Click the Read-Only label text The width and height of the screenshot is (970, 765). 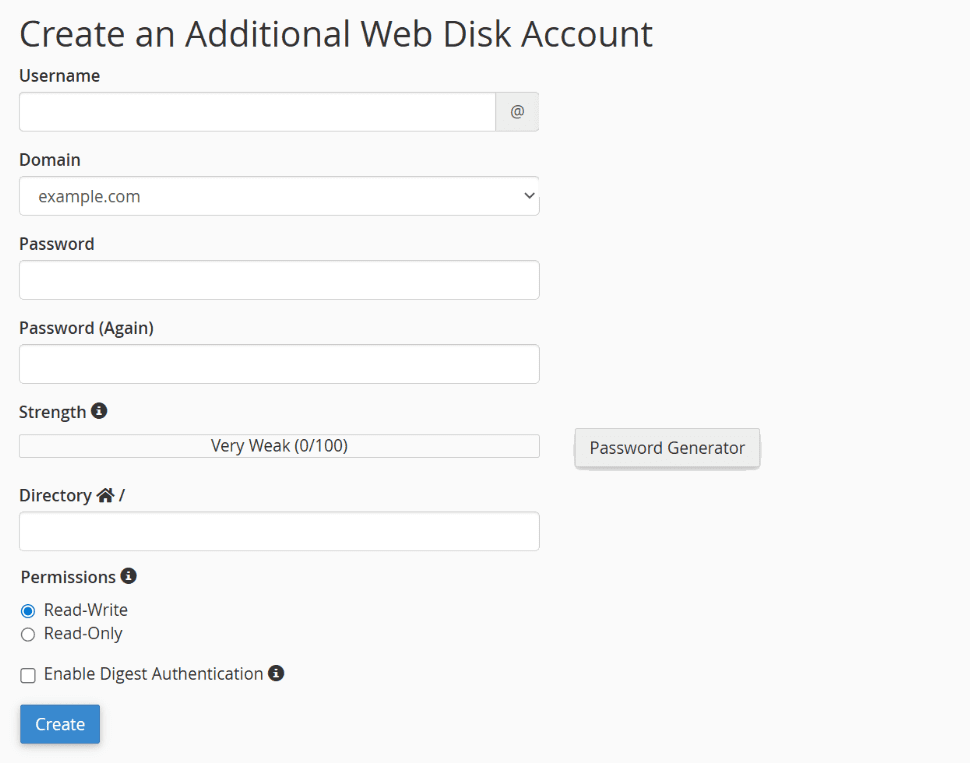83,634
